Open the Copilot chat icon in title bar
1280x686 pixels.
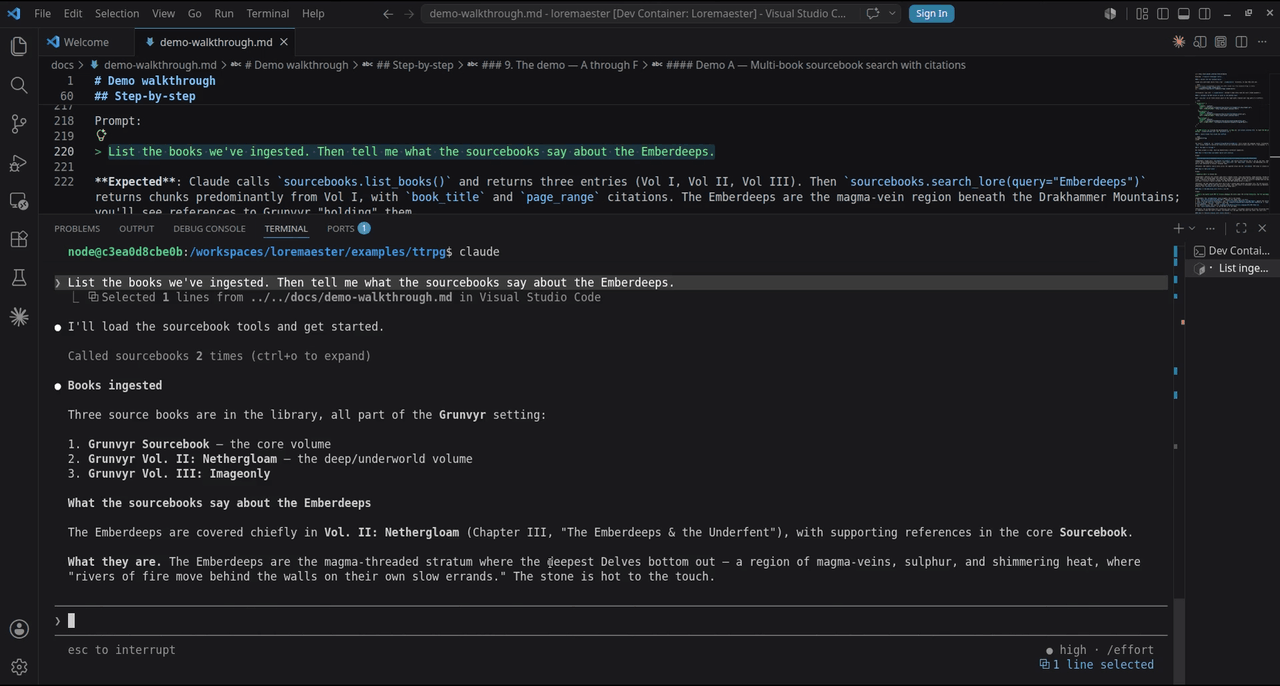872,13
